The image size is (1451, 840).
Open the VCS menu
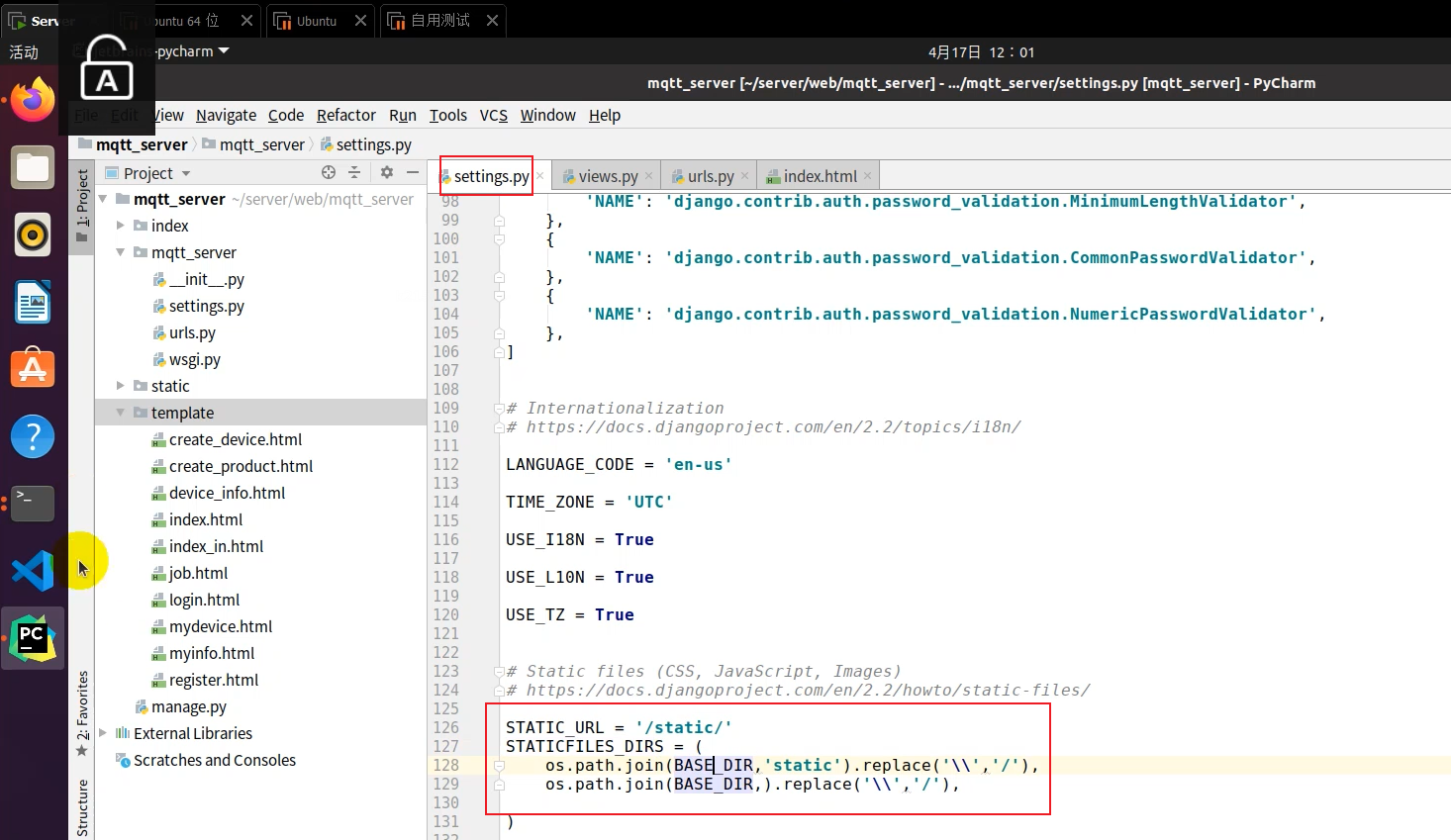494,115
